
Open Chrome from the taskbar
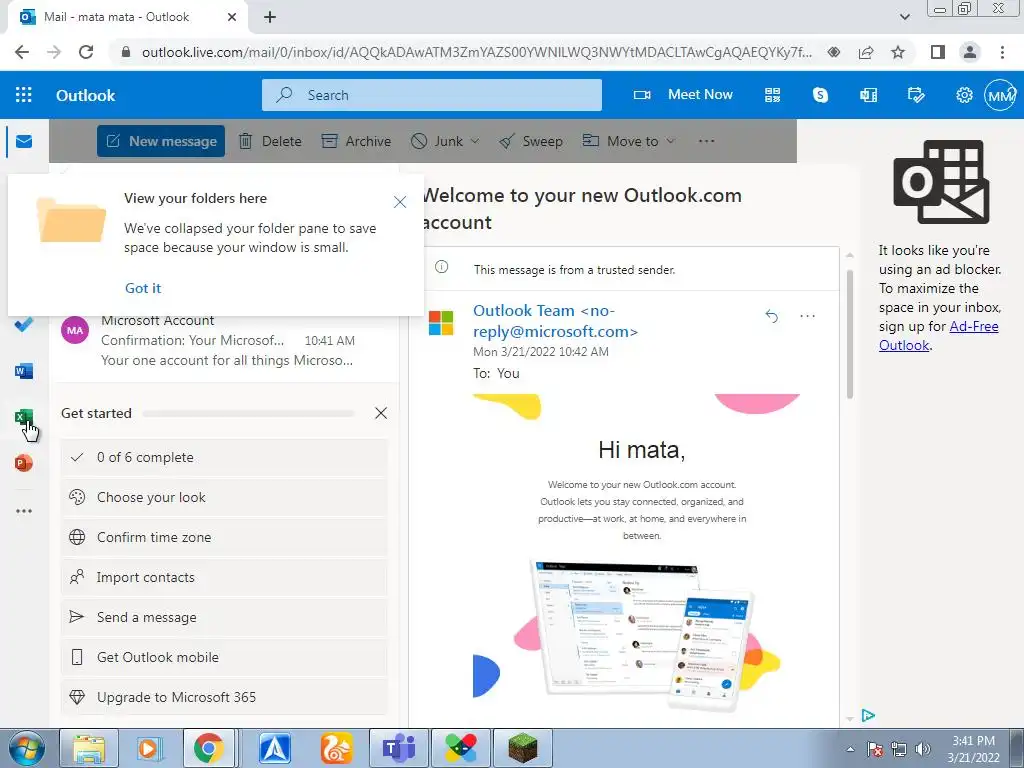[x=208, y=748]
